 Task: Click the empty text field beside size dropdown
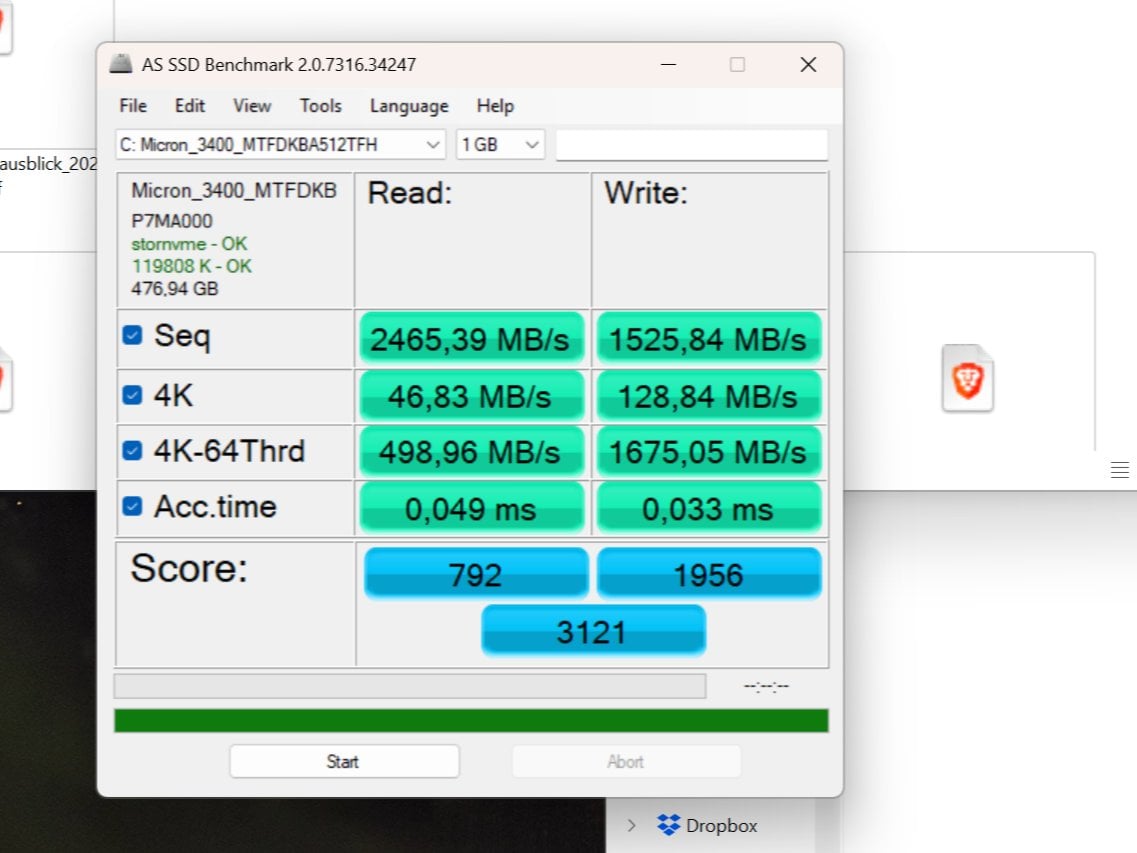pyautogui.click(x=691, y=145)
